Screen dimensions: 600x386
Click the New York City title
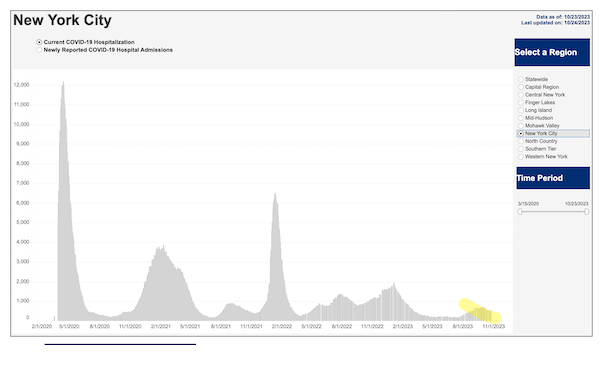point(62,20)
